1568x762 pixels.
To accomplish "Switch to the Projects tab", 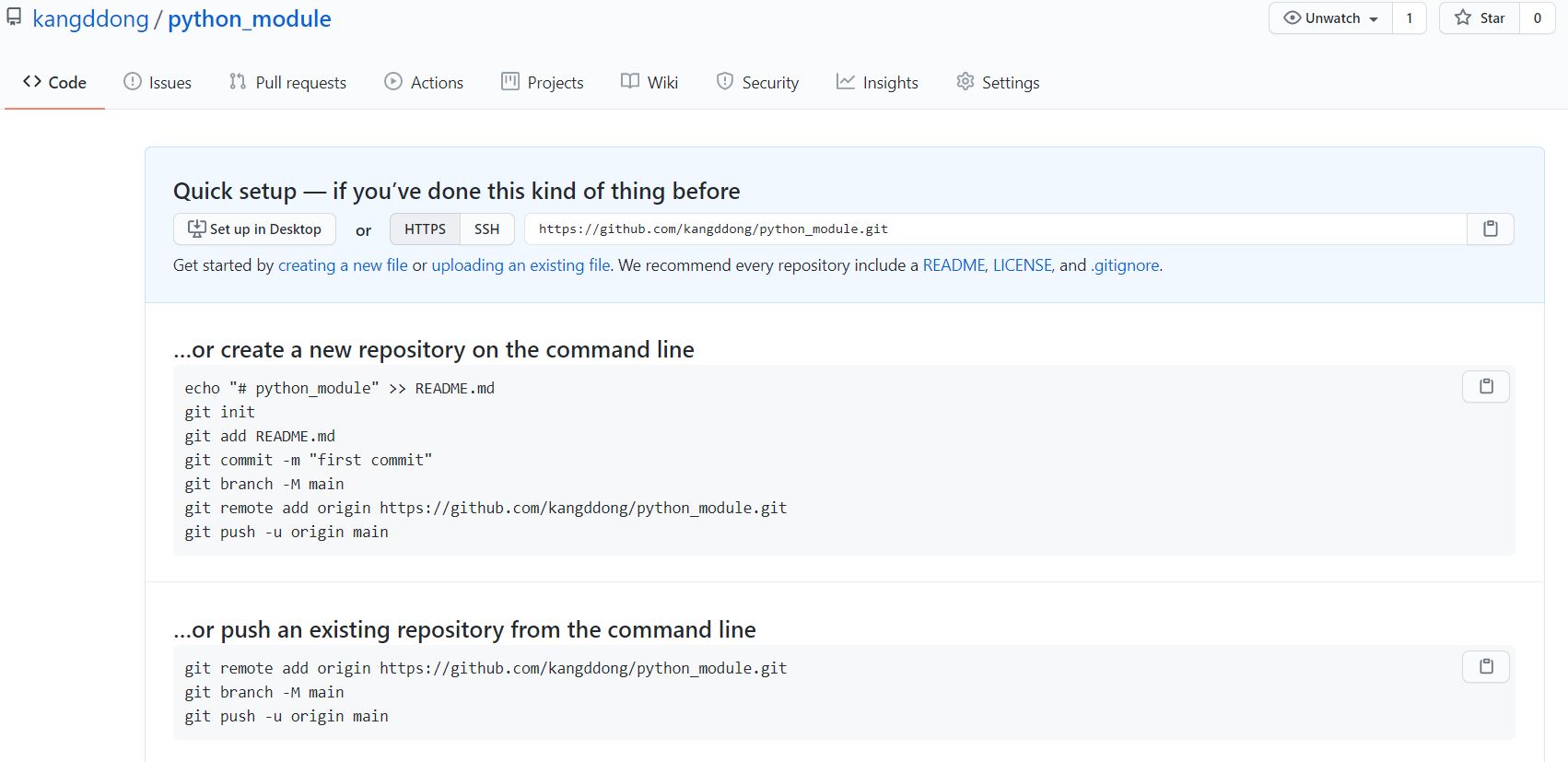I will tap(543, 82).
